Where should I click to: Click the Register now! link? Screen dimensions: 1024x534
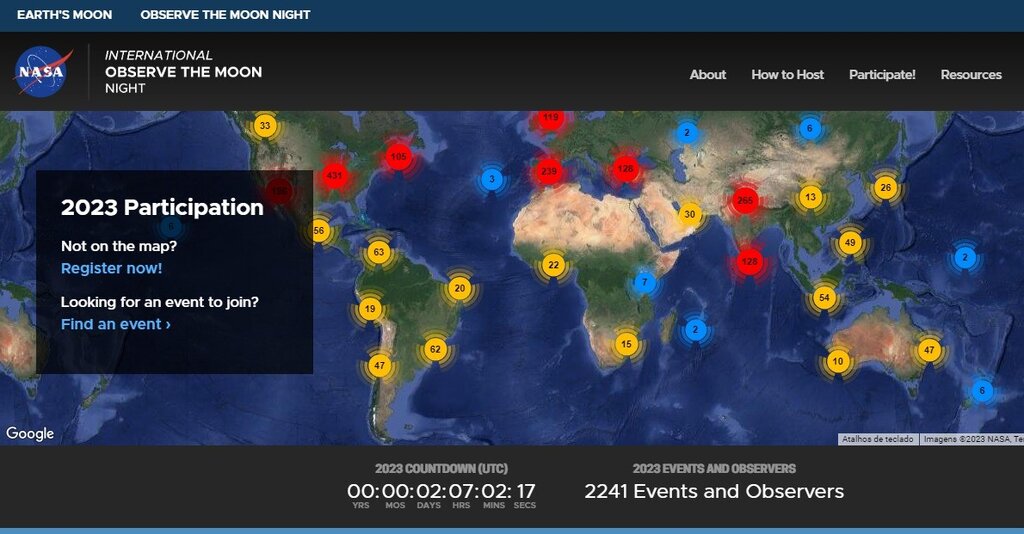(111, 268)
